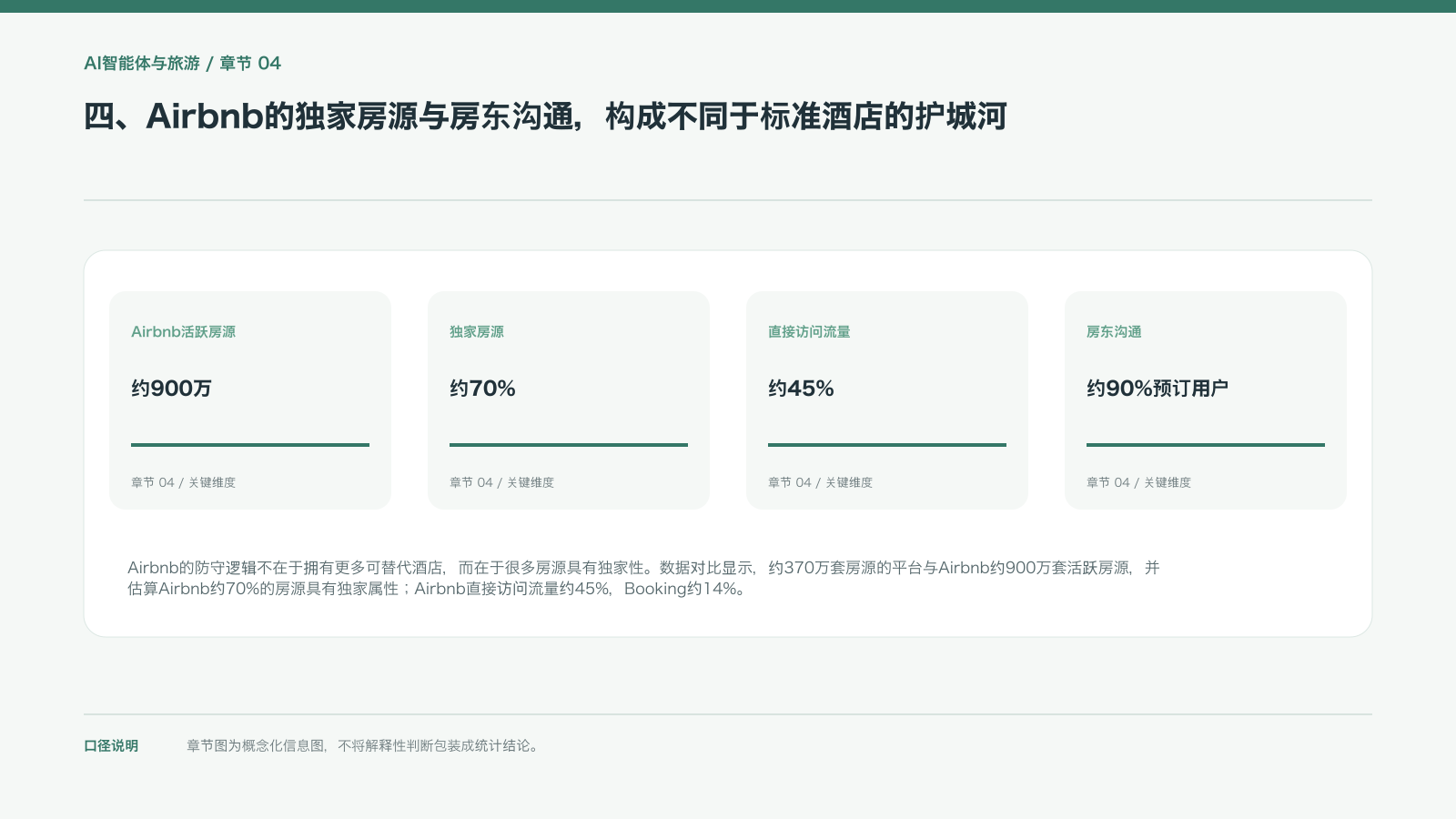Click the '独家房源' card label

(477, 332)
